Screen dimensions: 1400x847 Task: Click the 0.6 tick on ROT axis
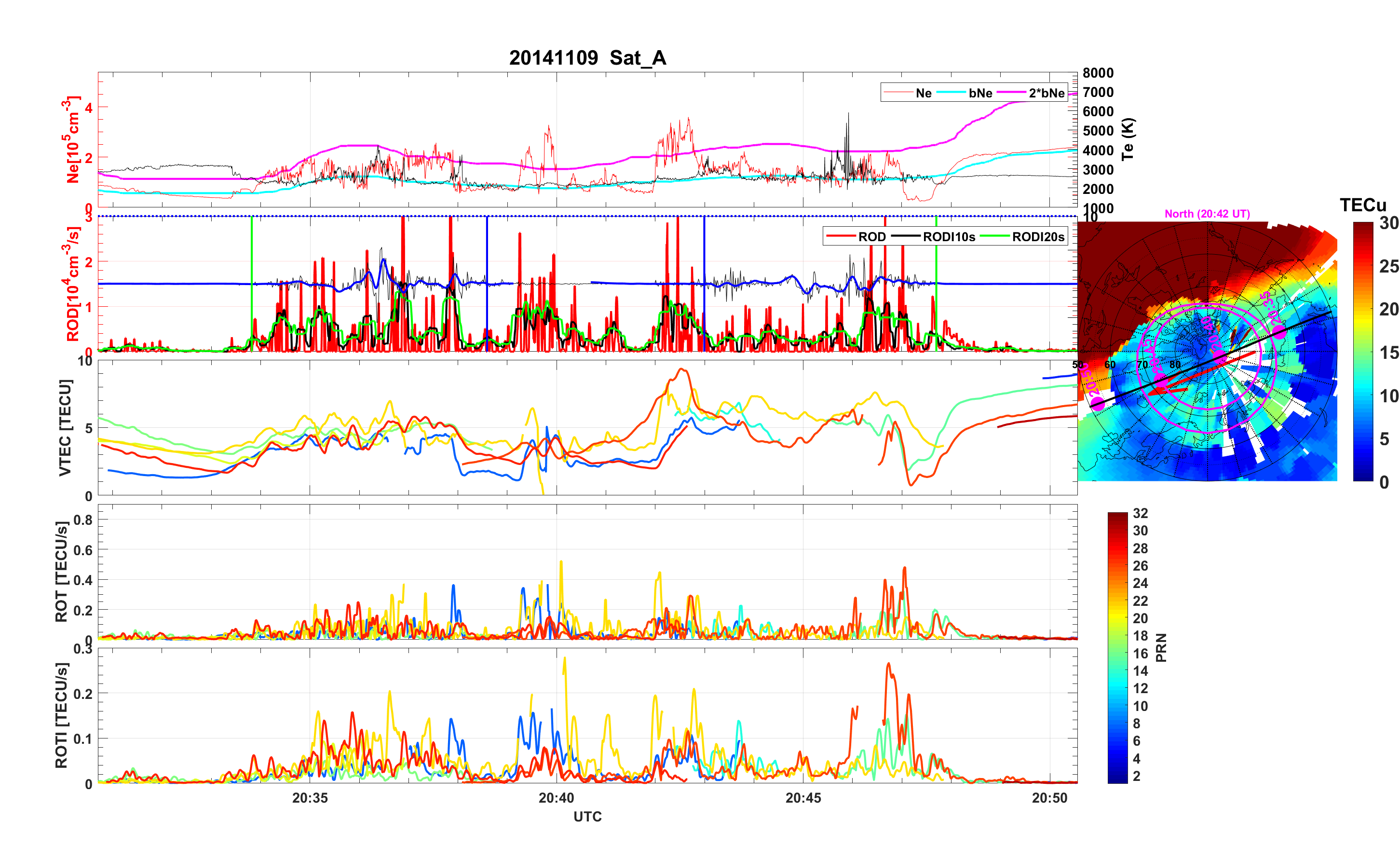(x=83, y=550)
